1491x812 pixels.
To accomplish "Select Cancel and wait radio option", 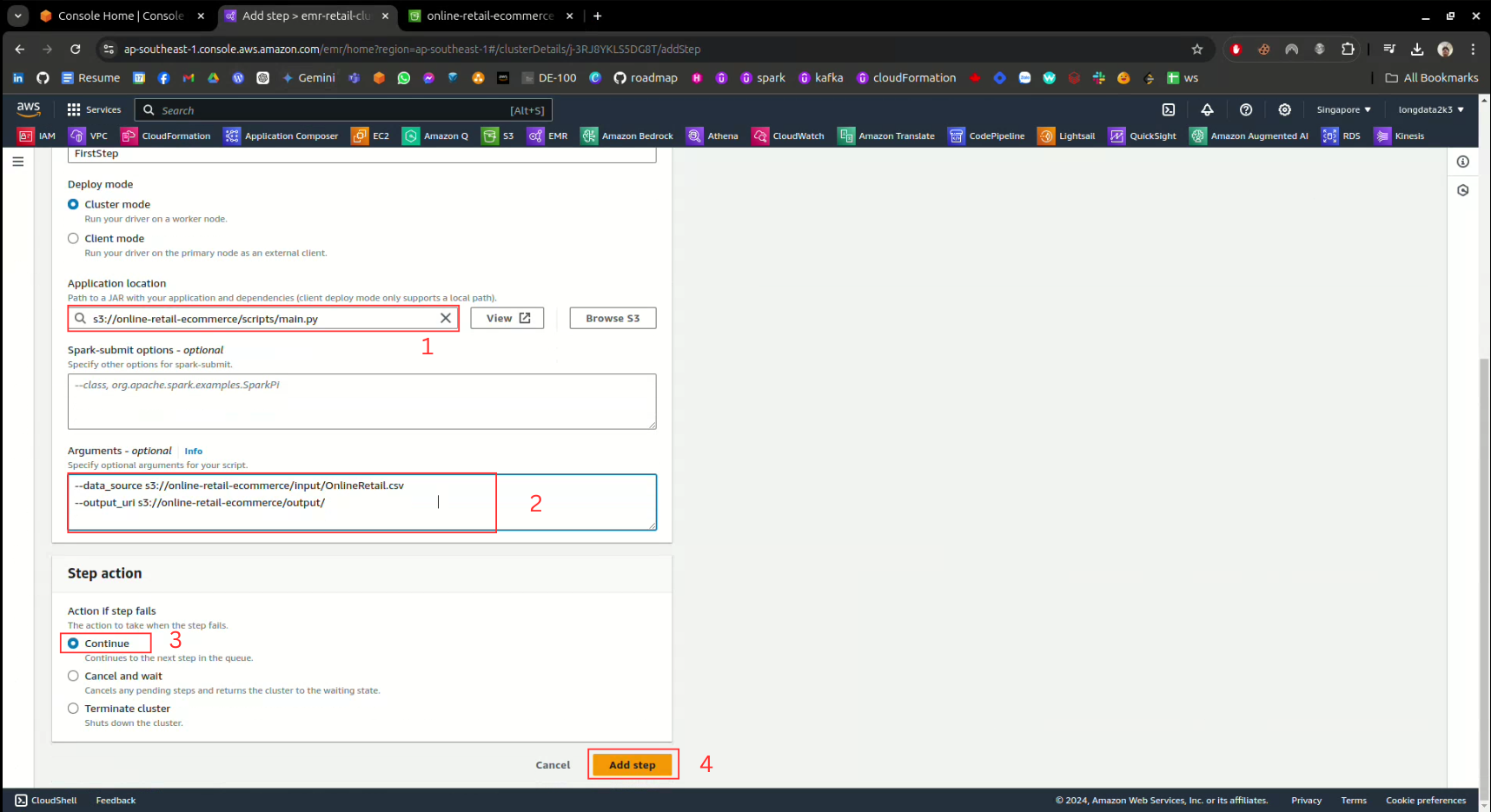I will pyautogui.click(x=74, y=677).
